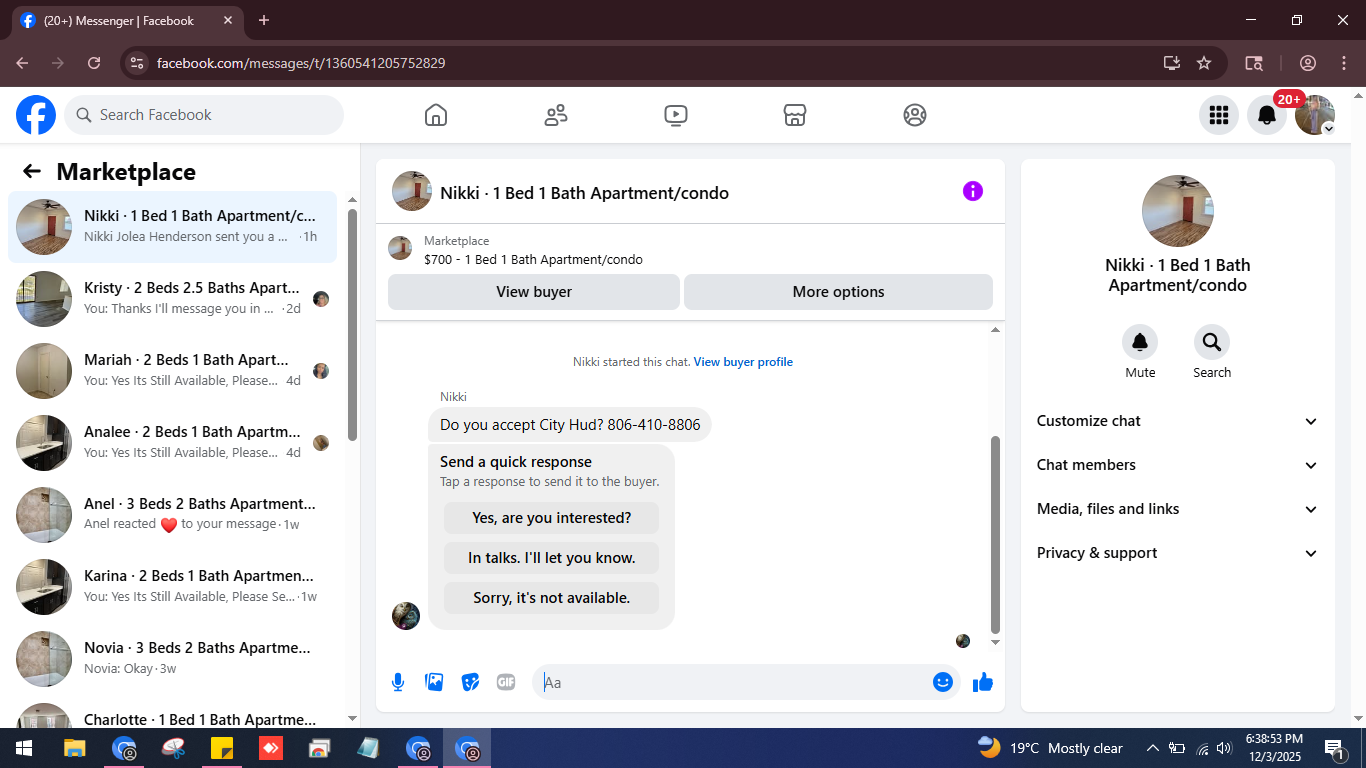This screenshot has height=768, width=1366.
Task: Open the account profile picture menu
Action: coord(1315,115)
